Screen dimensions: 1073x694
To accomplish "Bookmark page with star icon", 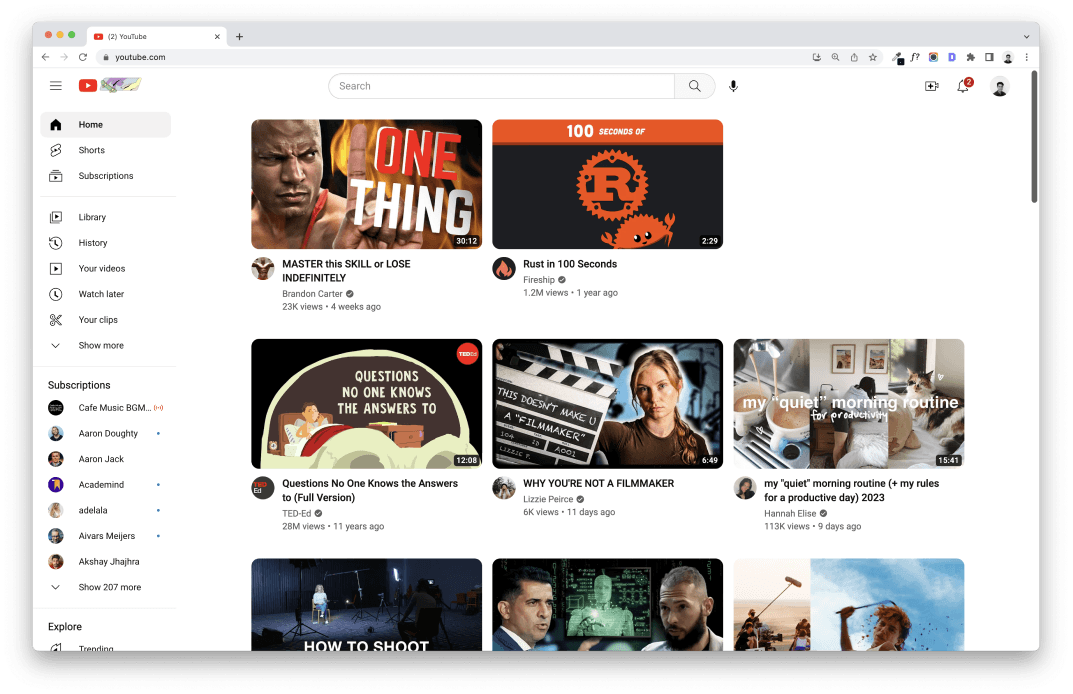I will point(872,58).
